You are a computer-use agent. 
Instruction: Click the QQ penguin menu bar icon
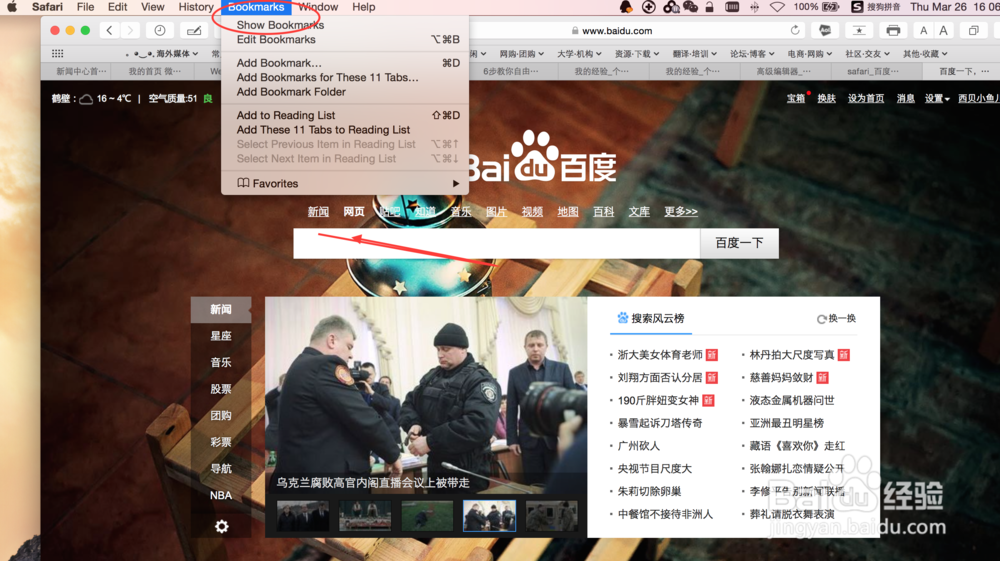pos(626,7)
